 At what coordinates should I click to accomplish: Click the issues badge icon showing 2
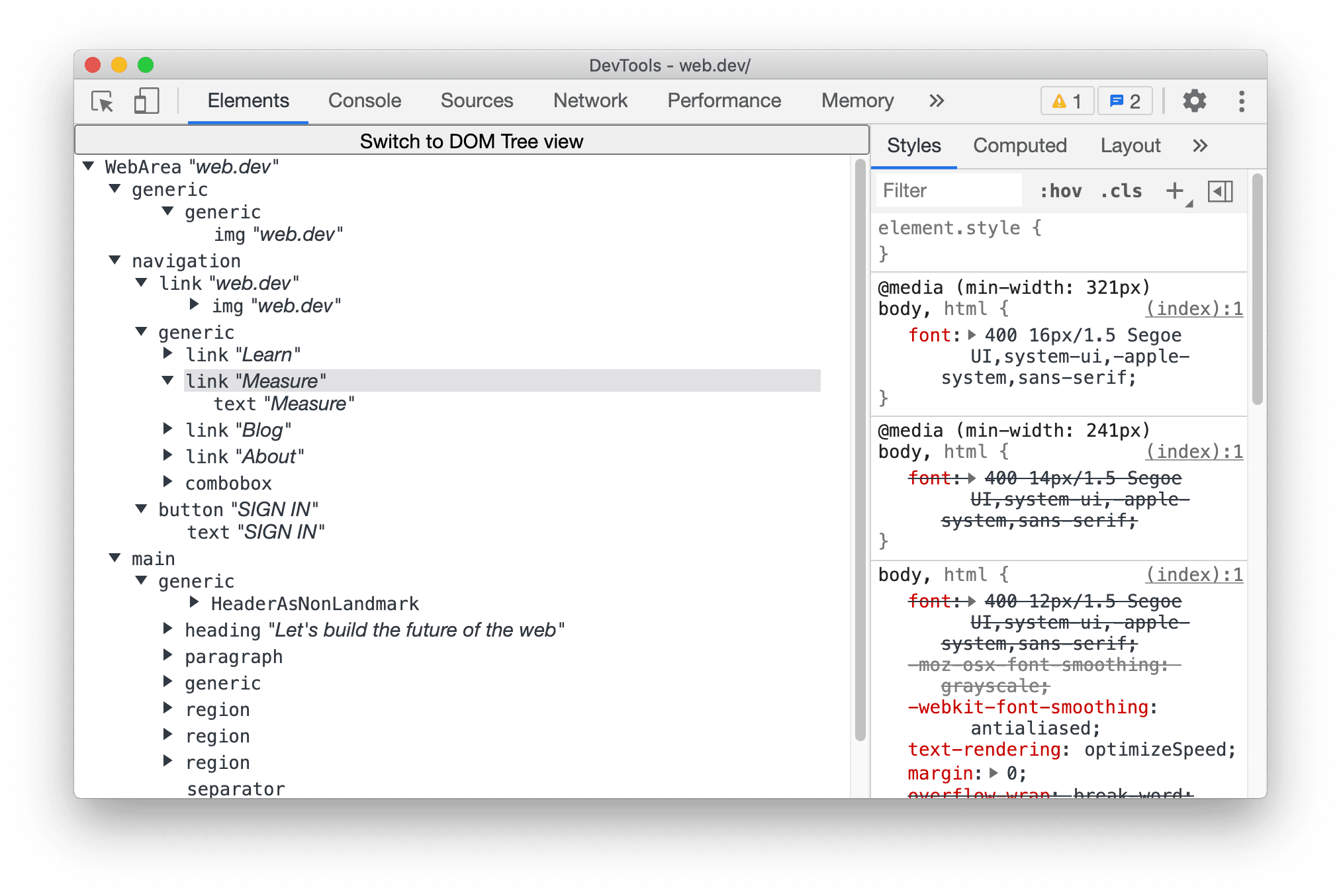click(x=1126, y=100)
